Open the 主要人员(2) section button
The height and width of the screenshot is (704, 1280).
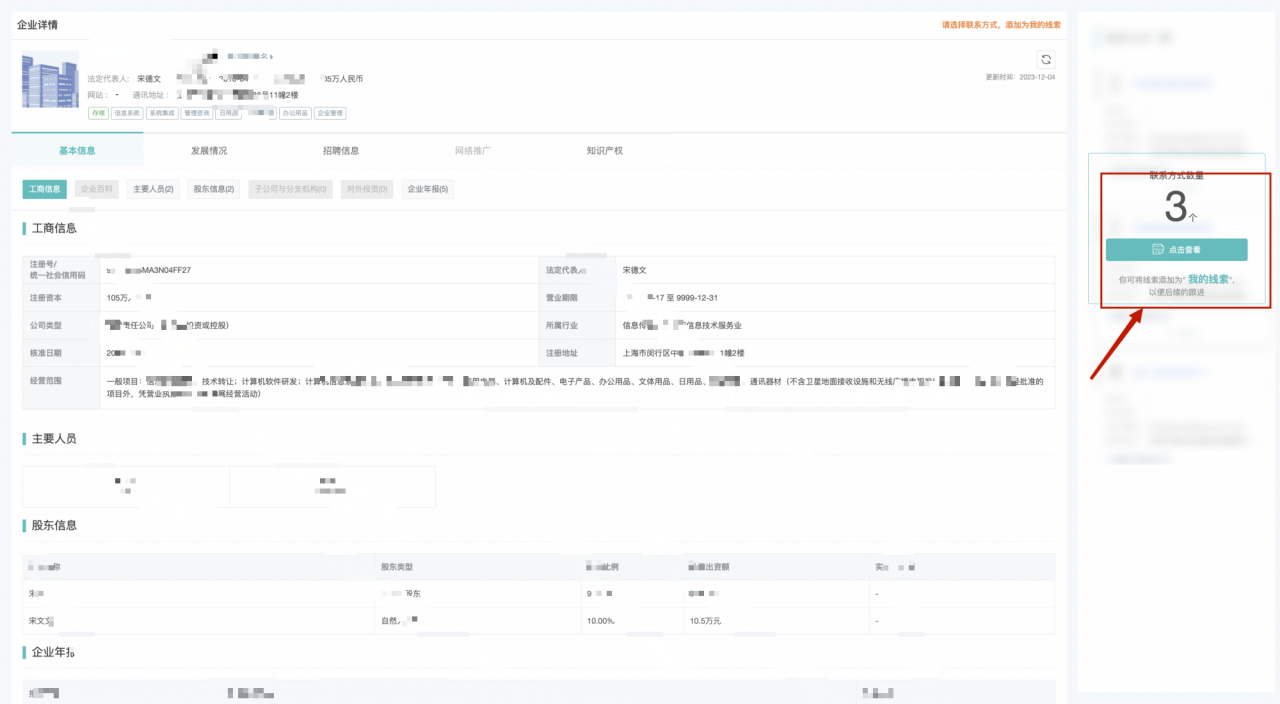coord(153,189)
